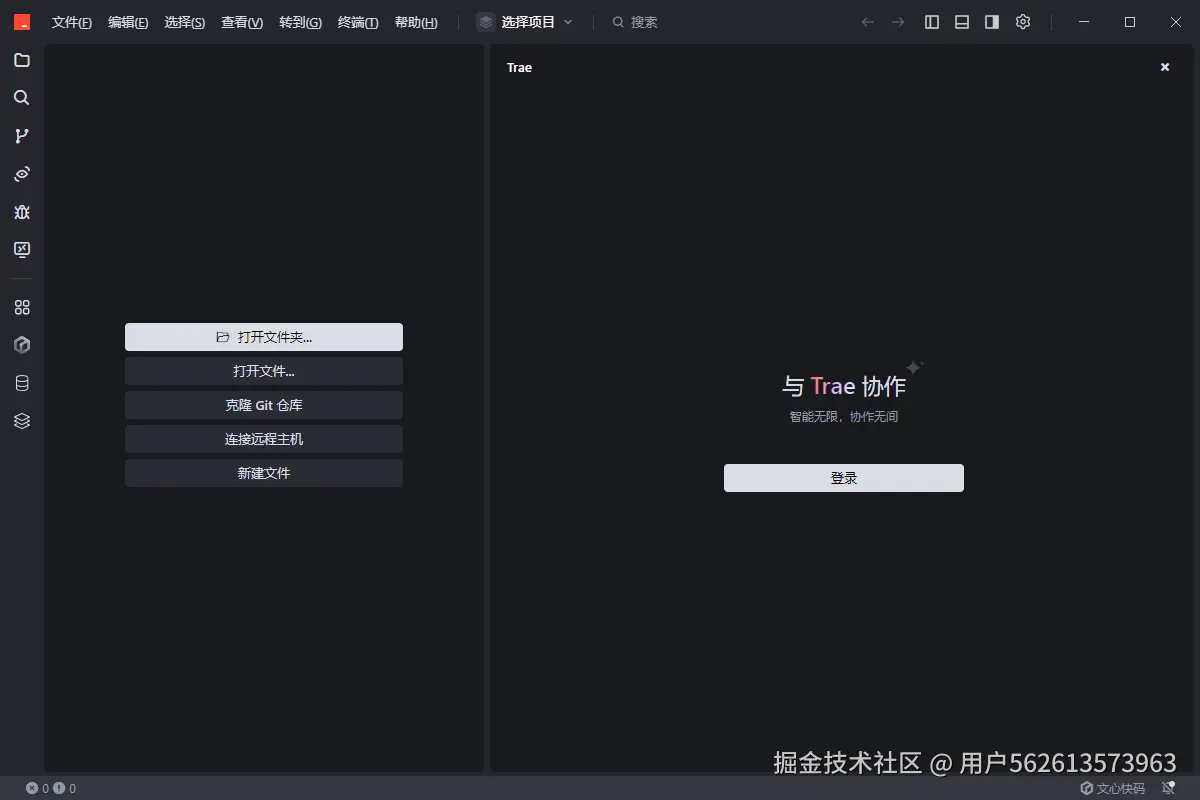Click the 克隆 Git 仓库 button
This screenshot has height=800, width=1200.
pos(263,404)
